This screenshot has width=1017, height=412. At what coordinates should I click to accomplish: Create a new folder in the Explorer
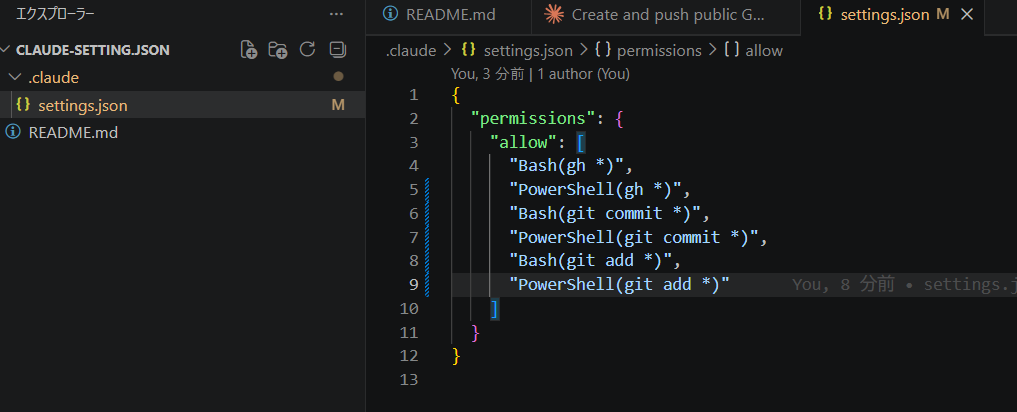coord(278,50)
